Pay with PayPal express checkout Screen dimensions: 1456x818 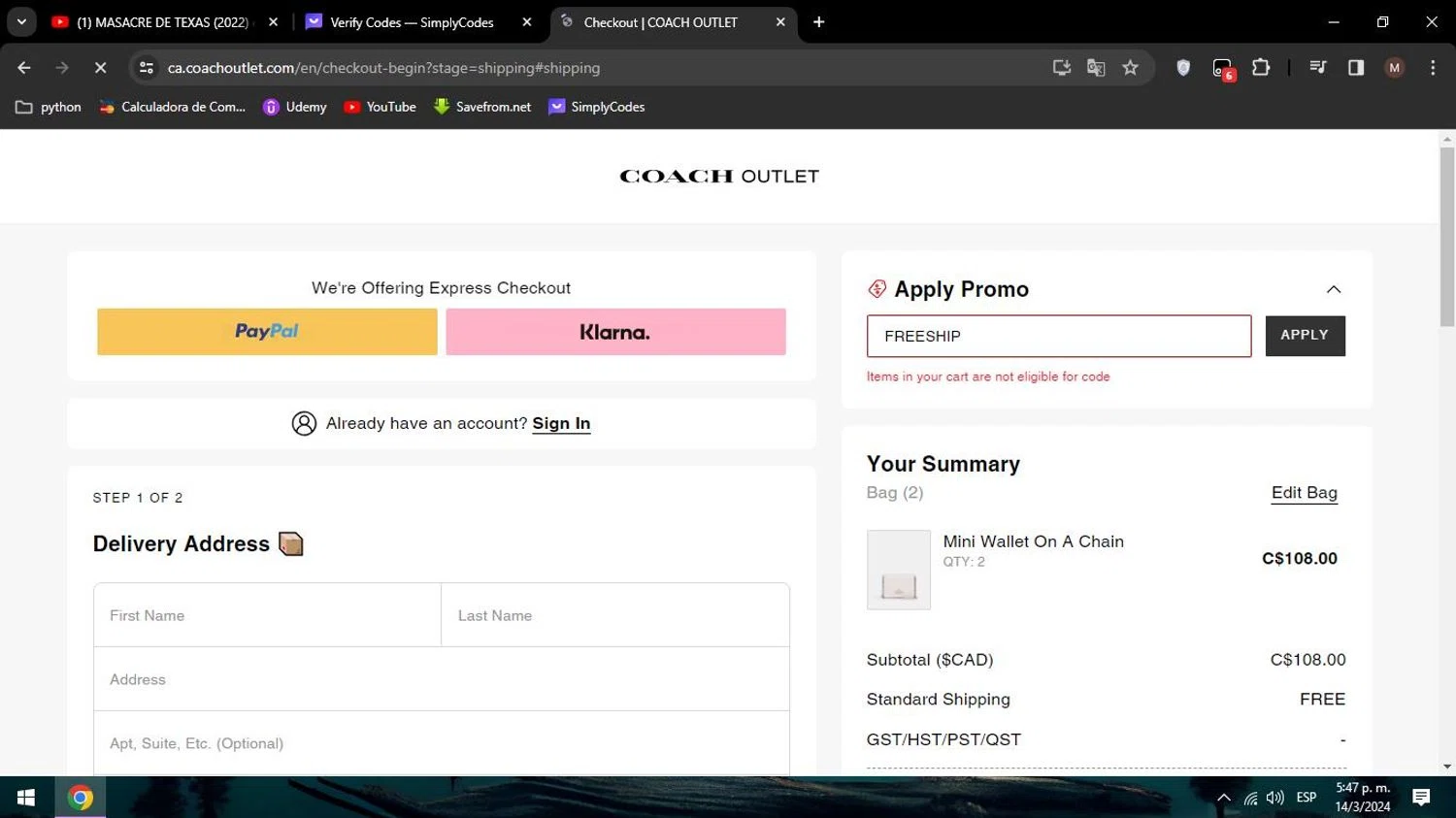[x=267, y=332]
